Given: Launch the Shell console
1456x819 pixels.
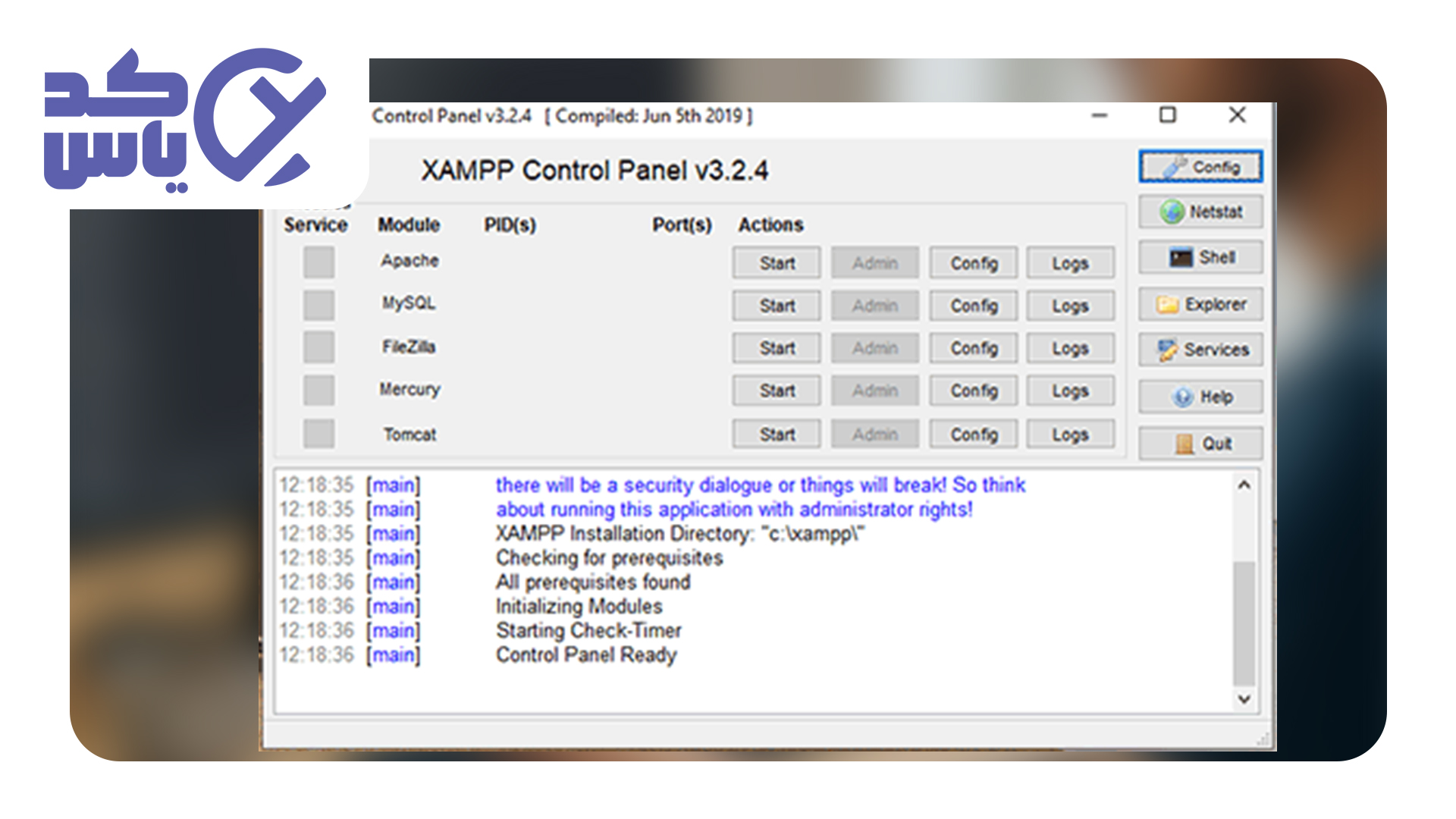Looking at the screenshot, I should (x=1200, y=257).
